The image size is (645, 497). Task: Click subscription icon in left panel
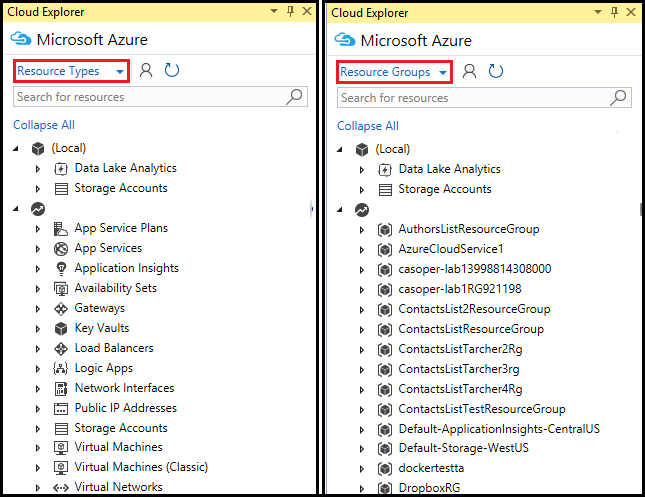coord(38,209)
